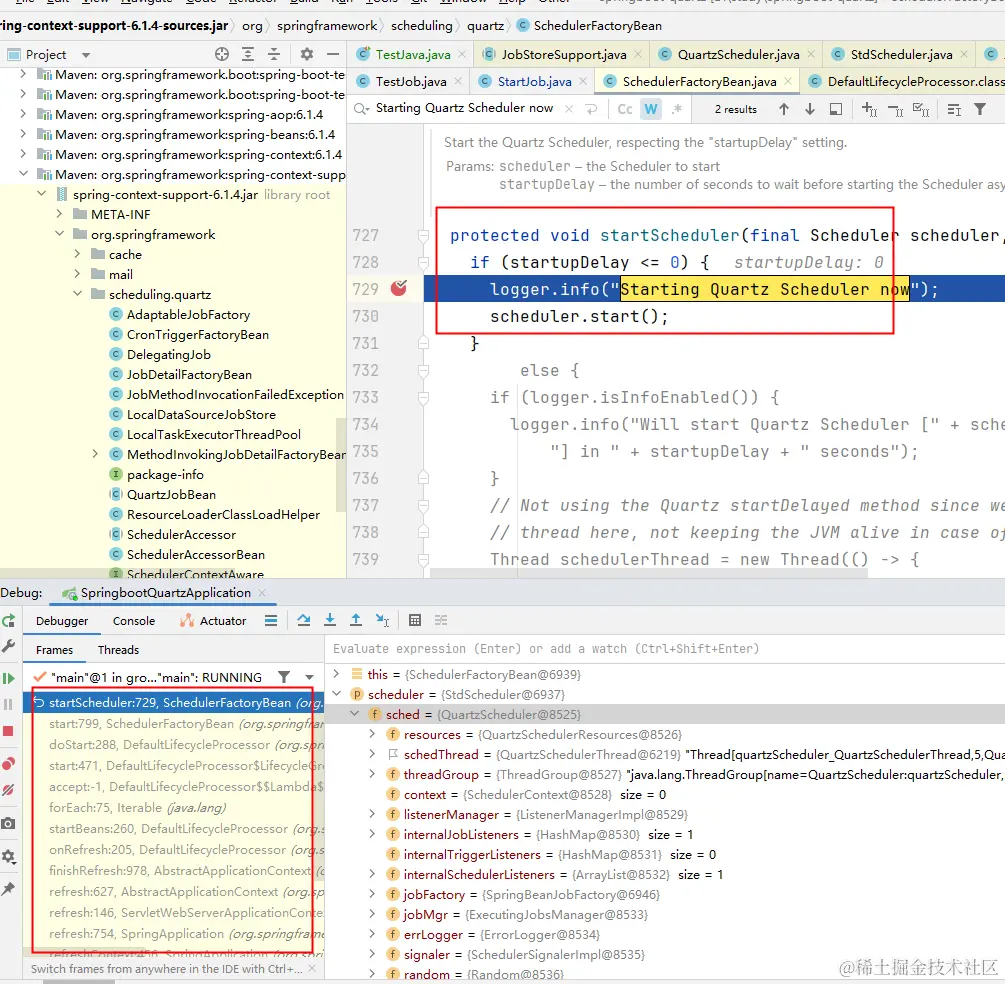Toggle Regex search option
The height and width of the screenshot is (984, 1005).
[677, 110]
